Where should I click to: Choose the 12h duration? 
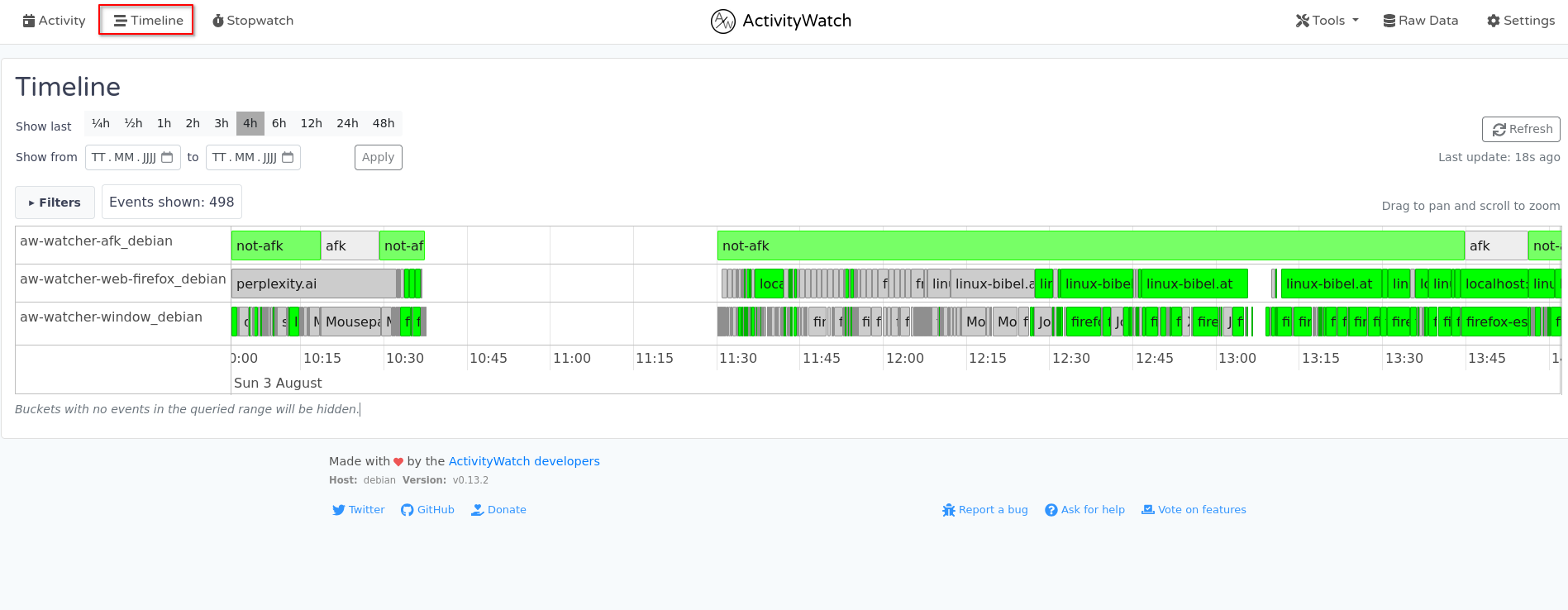[x=312, y=123]
